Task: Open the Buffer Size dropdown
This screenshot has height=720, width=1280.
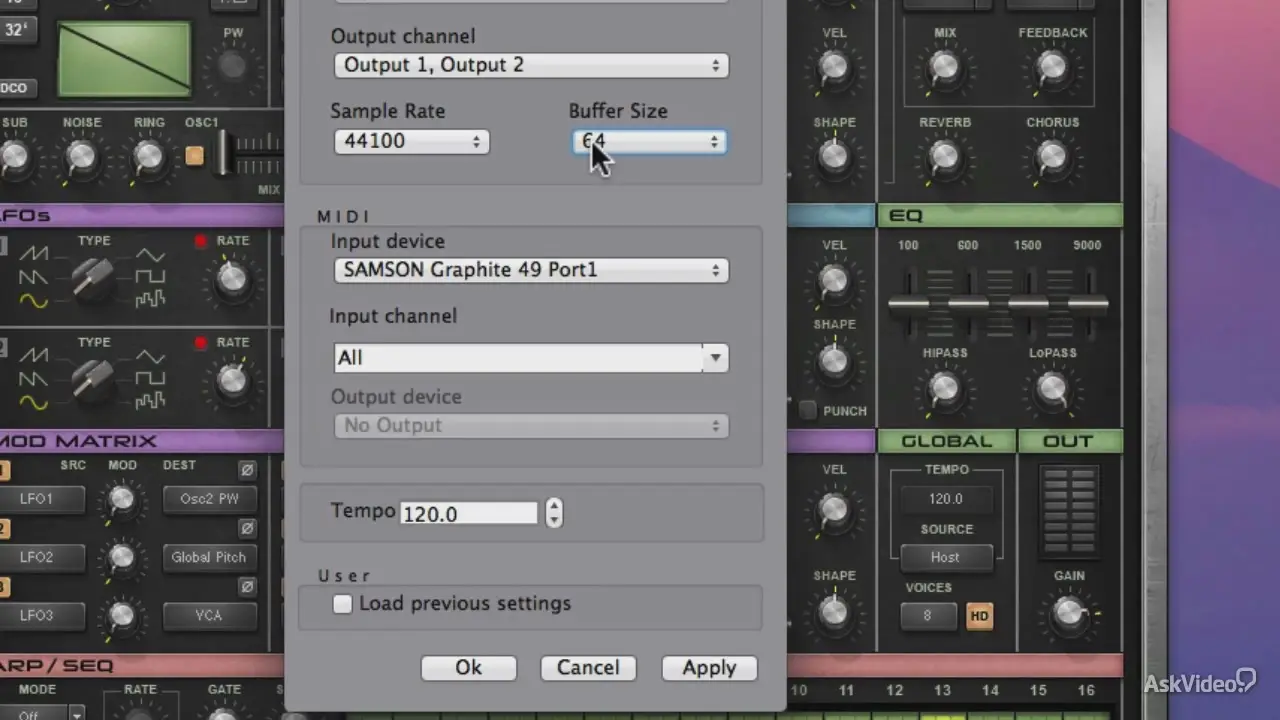Action: [x=648, y=141]
